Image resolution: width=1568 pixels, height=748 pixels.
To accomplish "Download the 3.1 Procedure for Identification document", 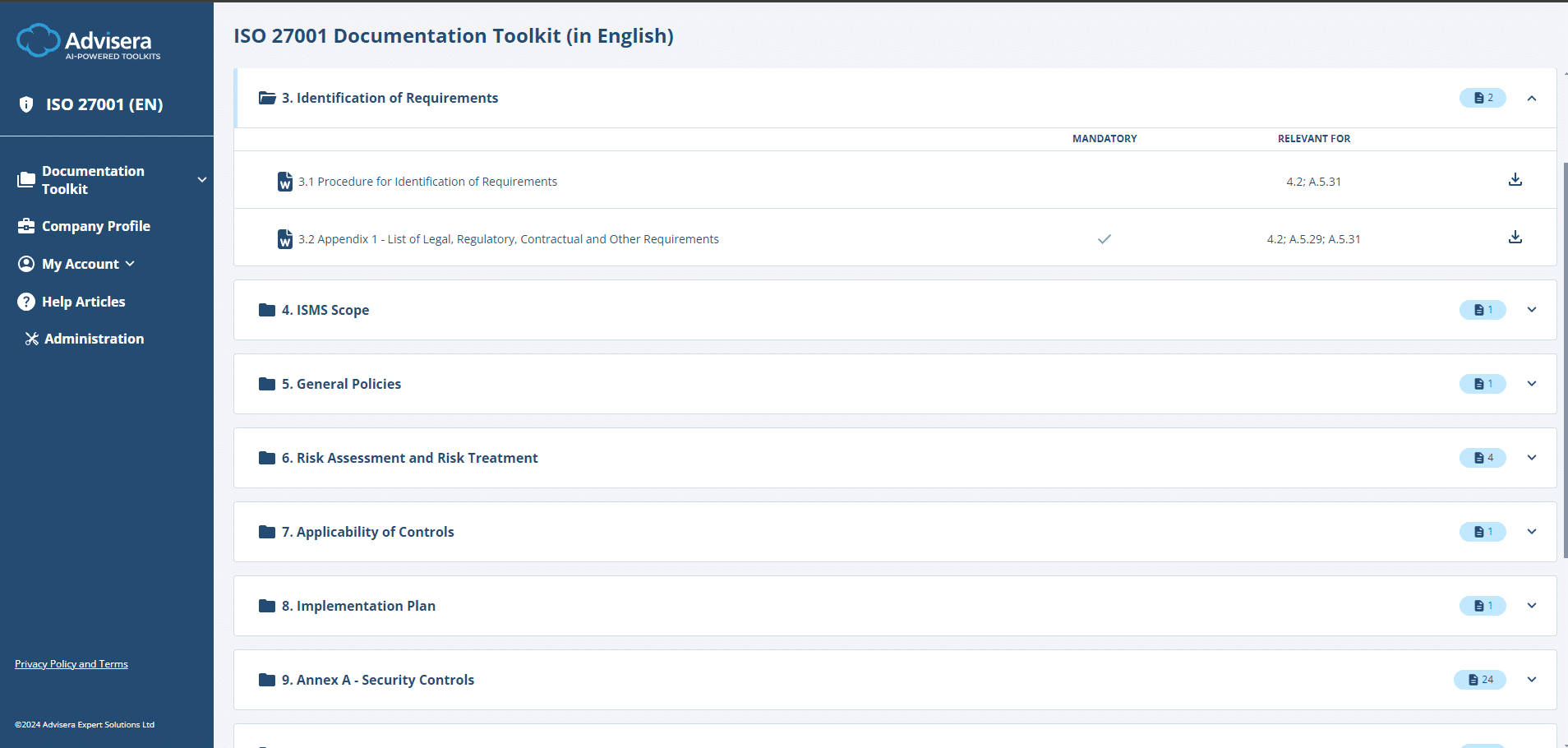I will [x=1515, y=180].
